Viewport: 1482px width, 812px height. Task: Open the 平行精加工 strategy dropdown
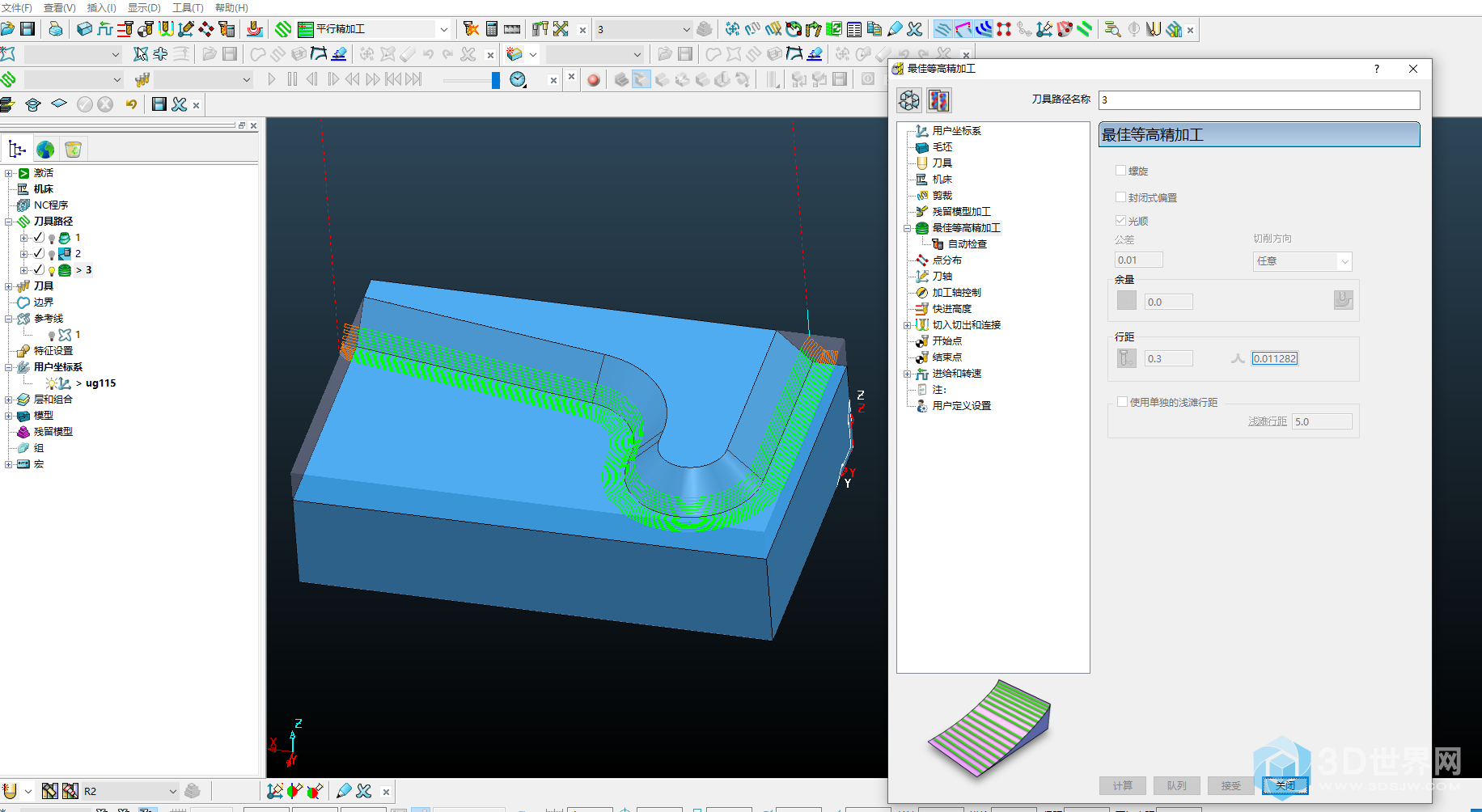[443, 29]
